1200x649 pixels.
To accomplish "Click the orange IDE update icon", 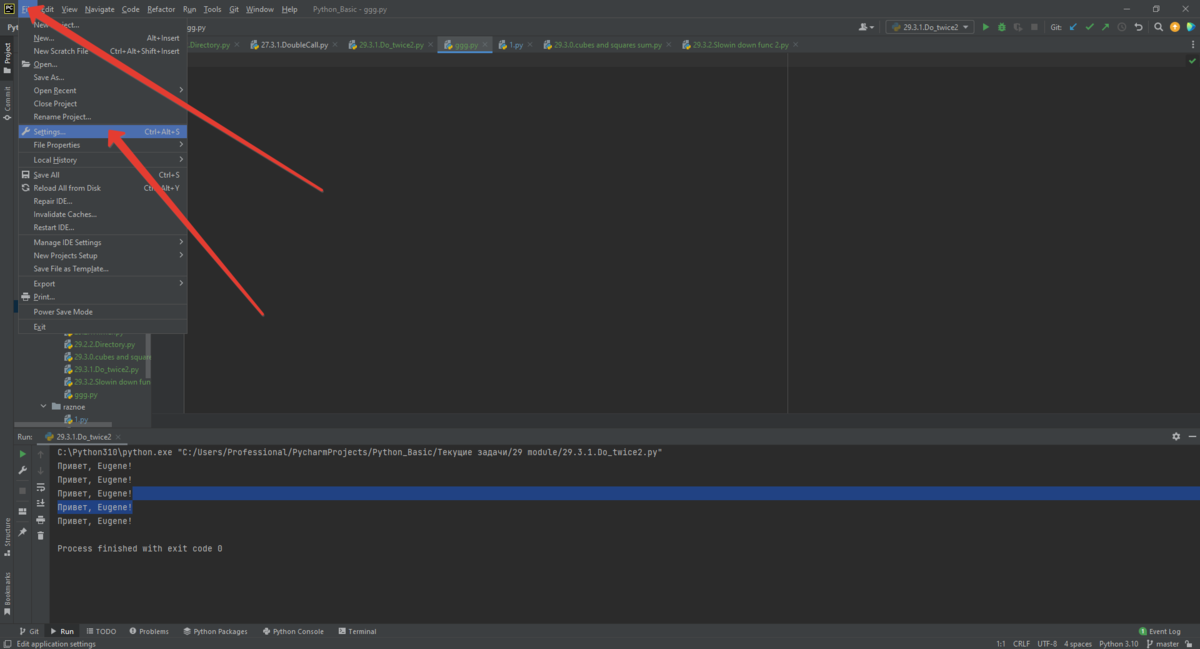I will [1174, 27].
